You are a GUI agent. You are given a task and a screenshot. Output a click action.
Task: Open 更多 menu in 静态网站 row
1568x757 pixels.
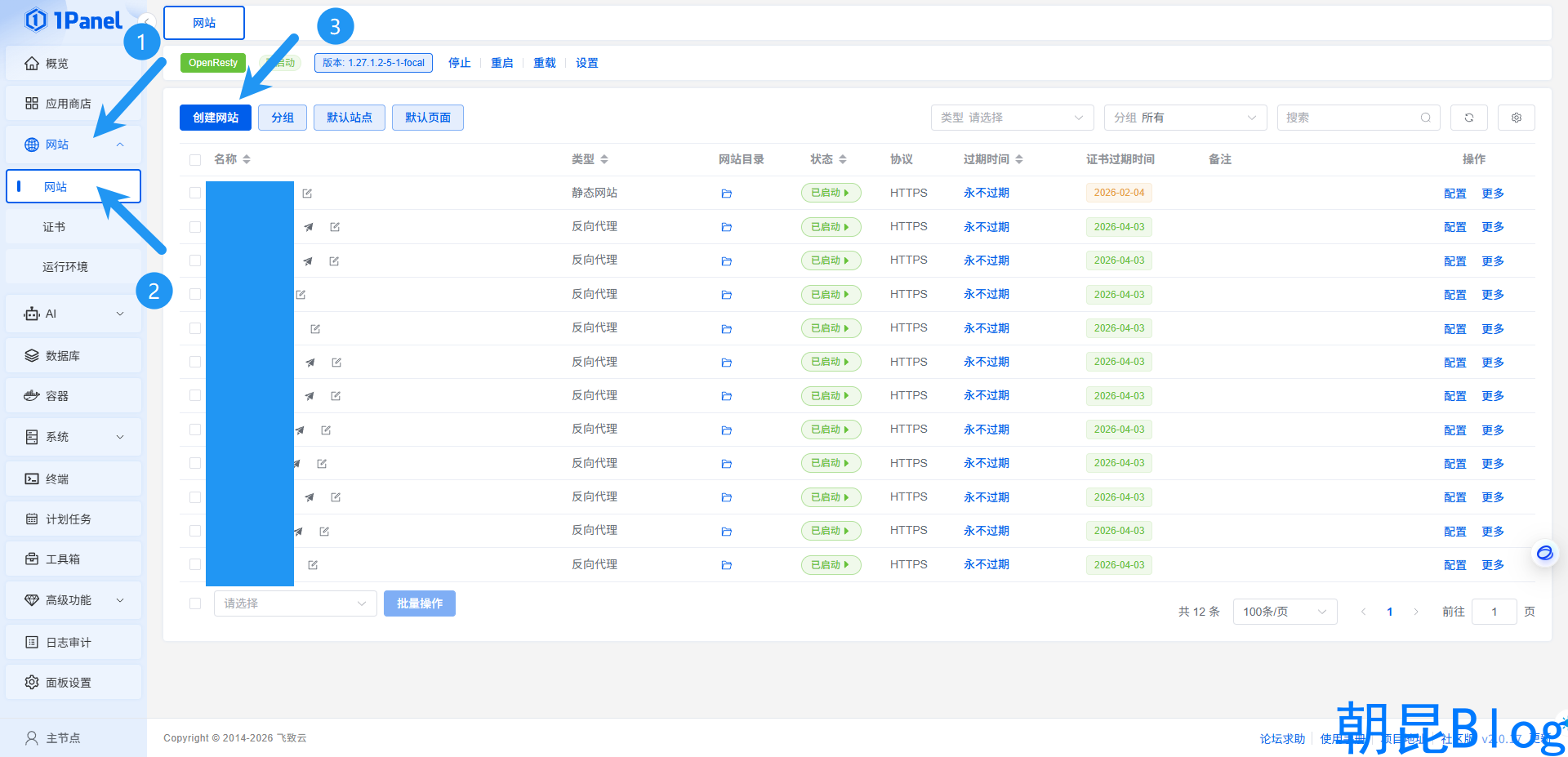click(x=1493, y=194)
